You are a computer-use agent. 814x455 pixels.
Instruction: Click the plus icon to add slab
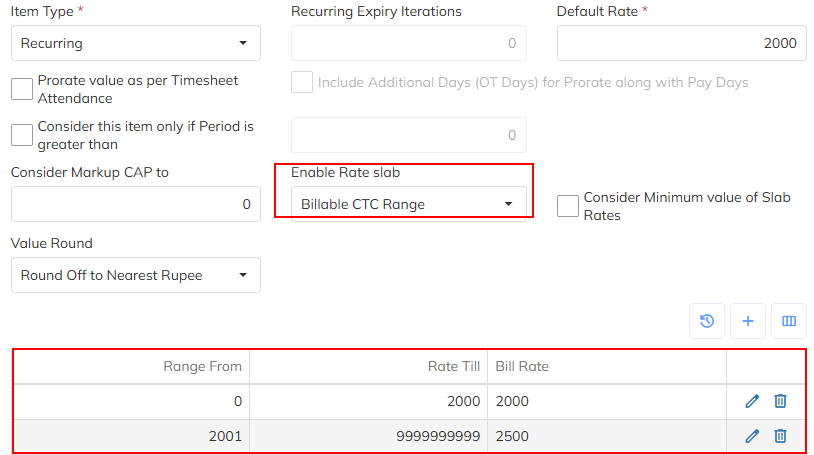pos(748,321)
